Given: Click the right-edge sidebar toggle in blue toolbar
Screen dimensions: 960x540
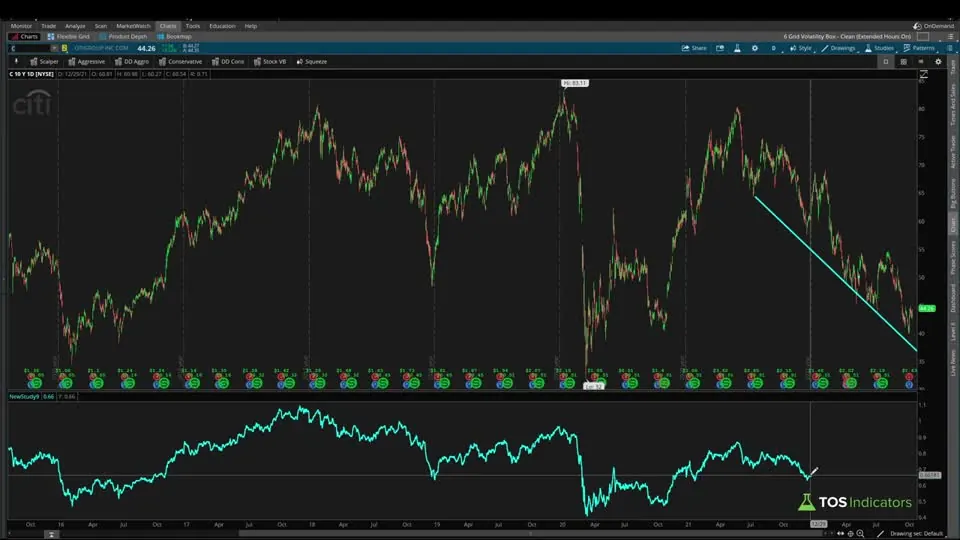Looking at the screenshot, I should (x=950, y=48).
